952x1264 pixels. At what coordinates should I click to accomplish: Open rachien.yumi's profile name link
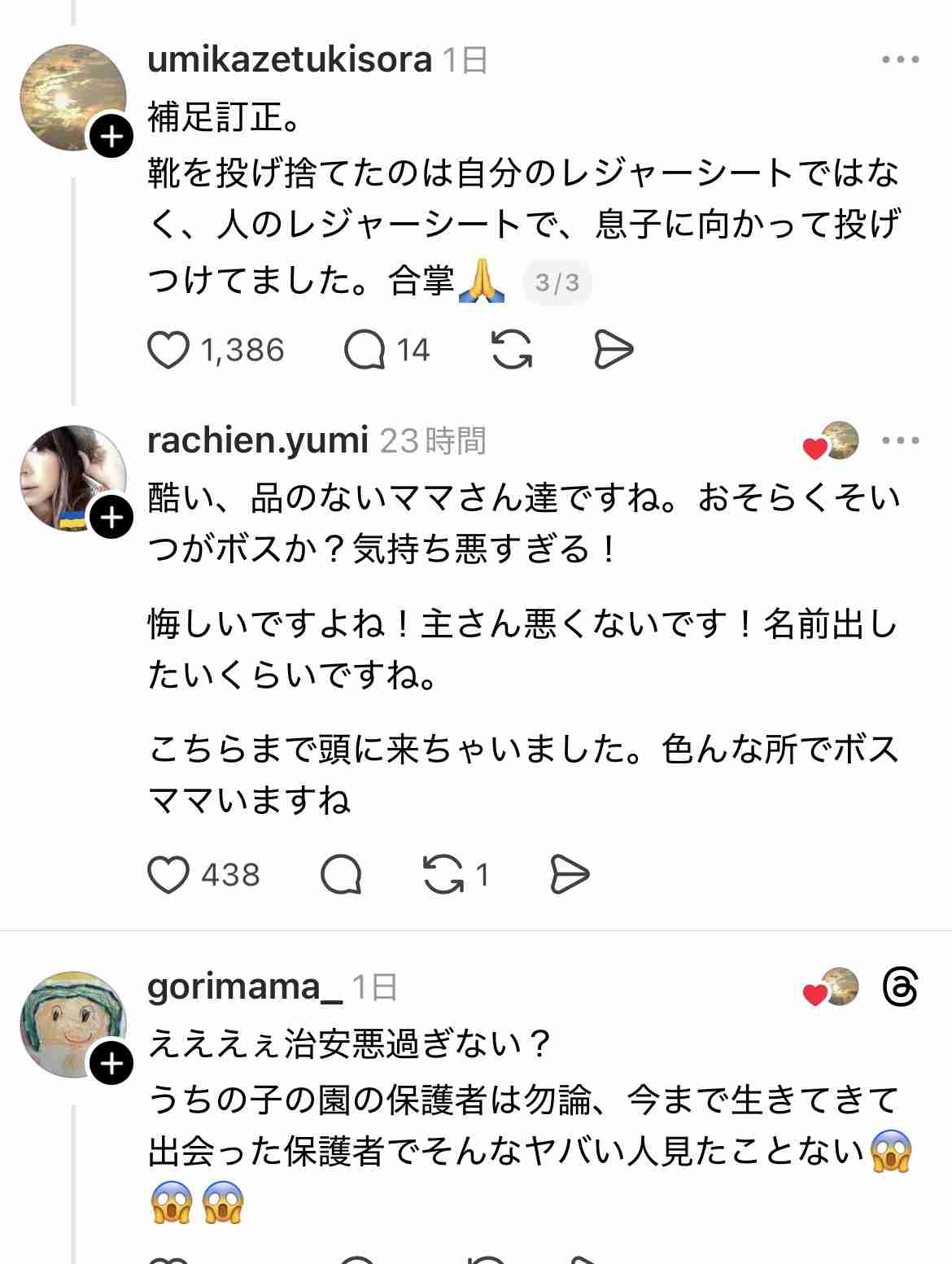(x=258, y=441)
